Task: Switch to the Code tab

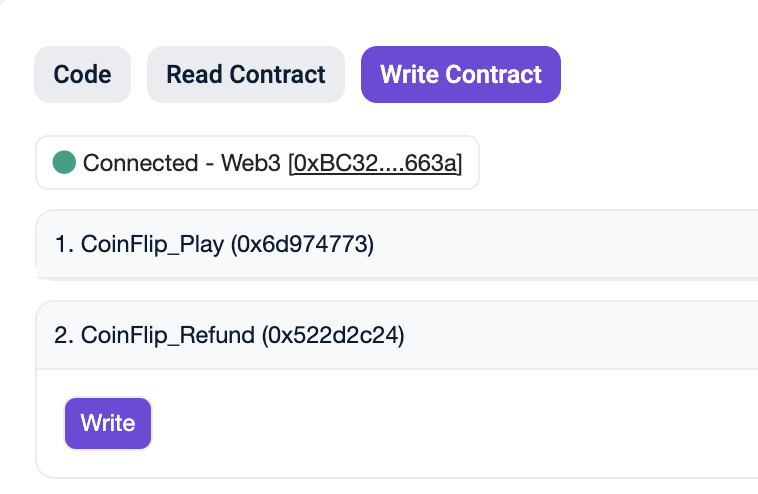Action: click(x=83, y=75)
